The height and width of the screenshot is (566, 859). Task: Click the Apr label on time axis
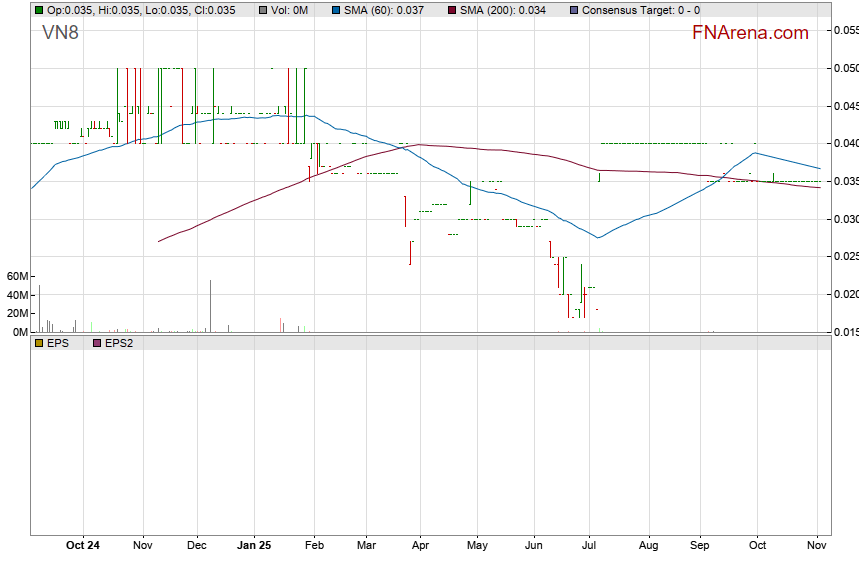point(420,546)
